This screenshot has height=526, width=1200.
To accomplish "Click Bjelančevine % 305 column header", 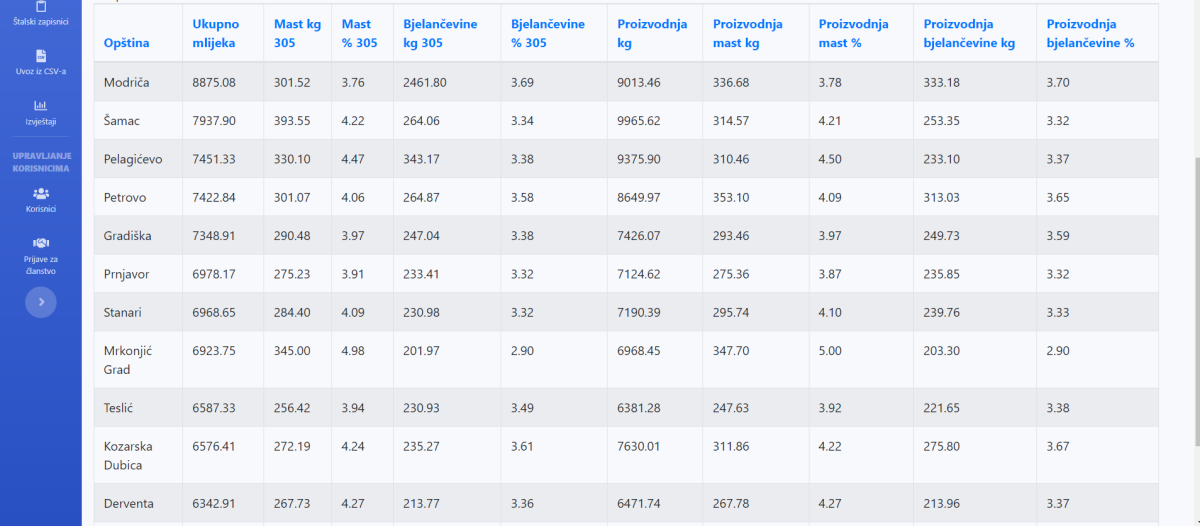I will click(548, 34).
